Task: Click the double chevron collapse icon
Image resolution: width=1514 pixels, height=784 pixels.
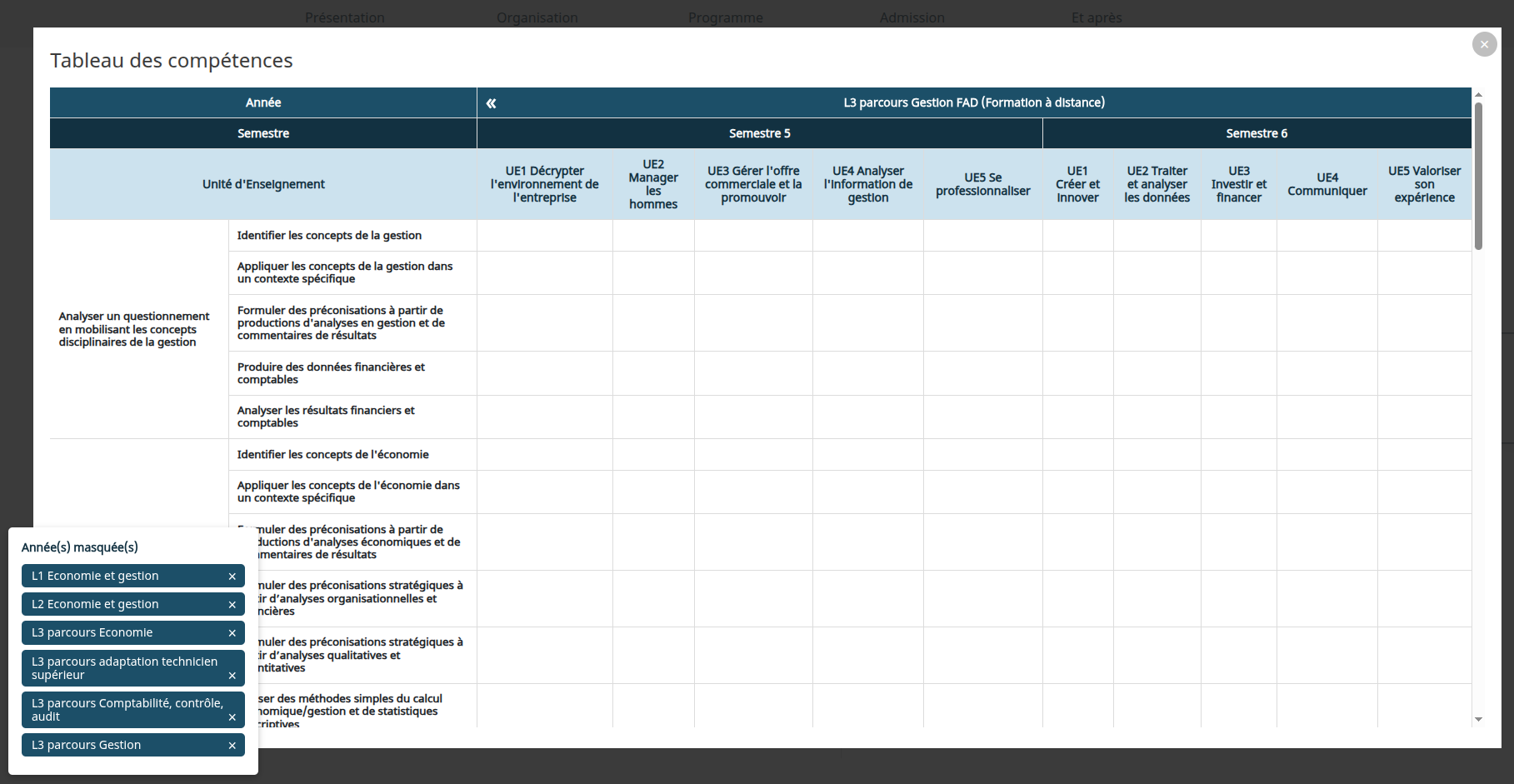Action: coord(492,103)
